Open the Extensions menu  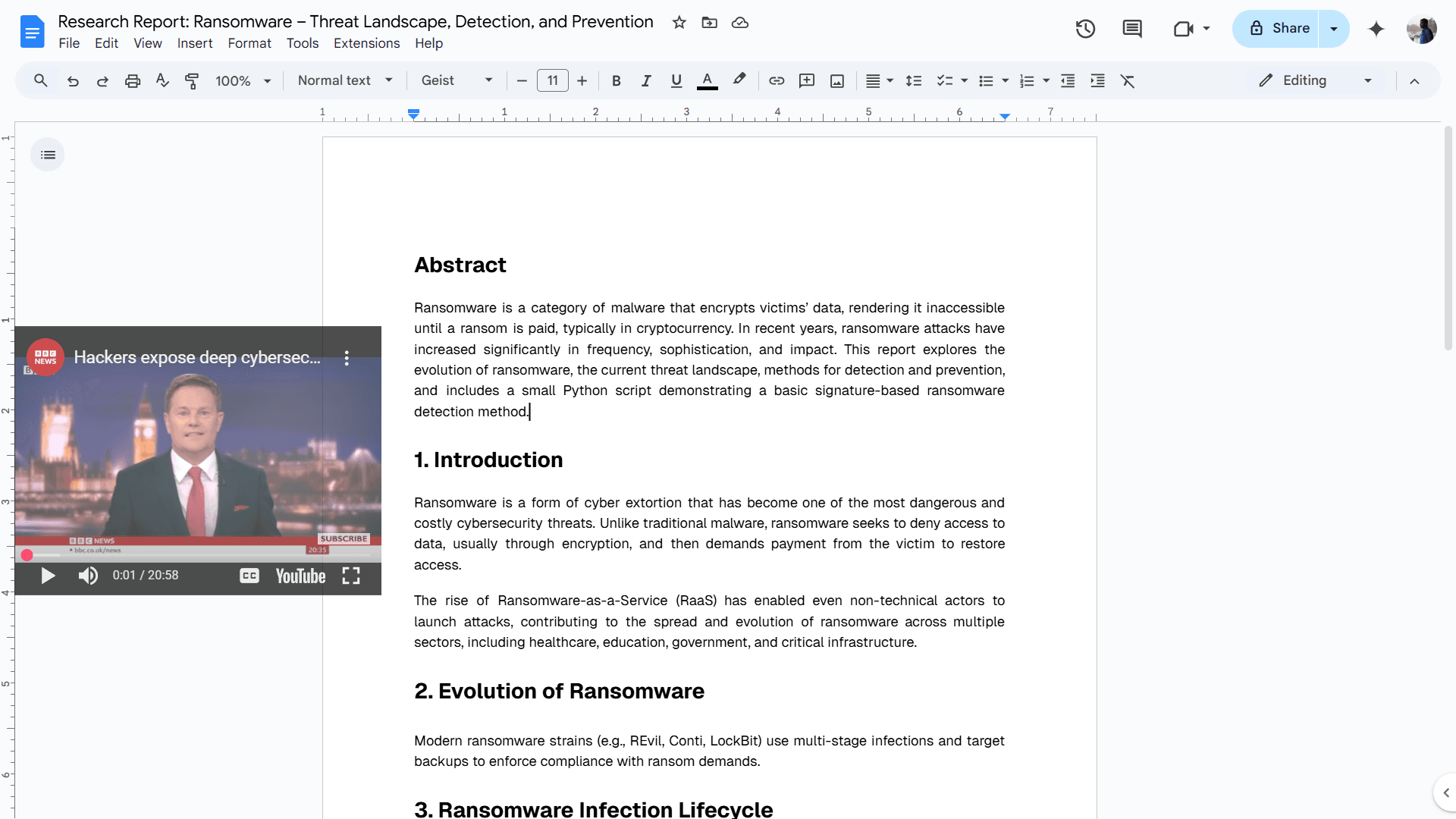366,43
